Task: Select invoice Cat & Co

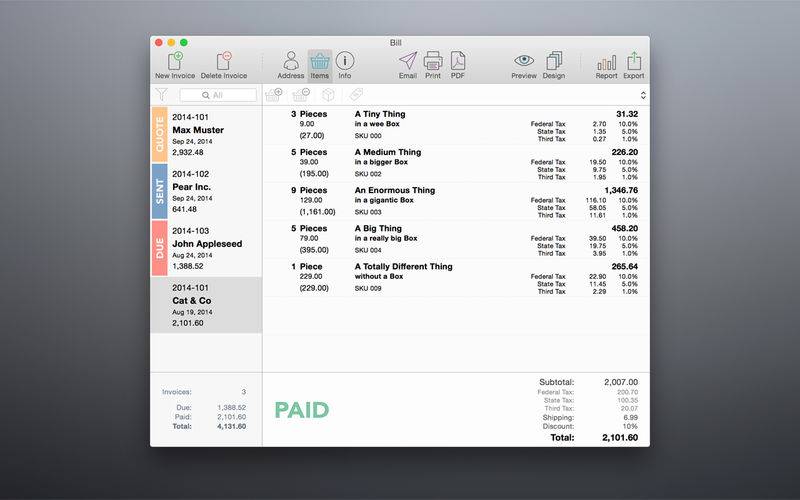Action: 206,305
